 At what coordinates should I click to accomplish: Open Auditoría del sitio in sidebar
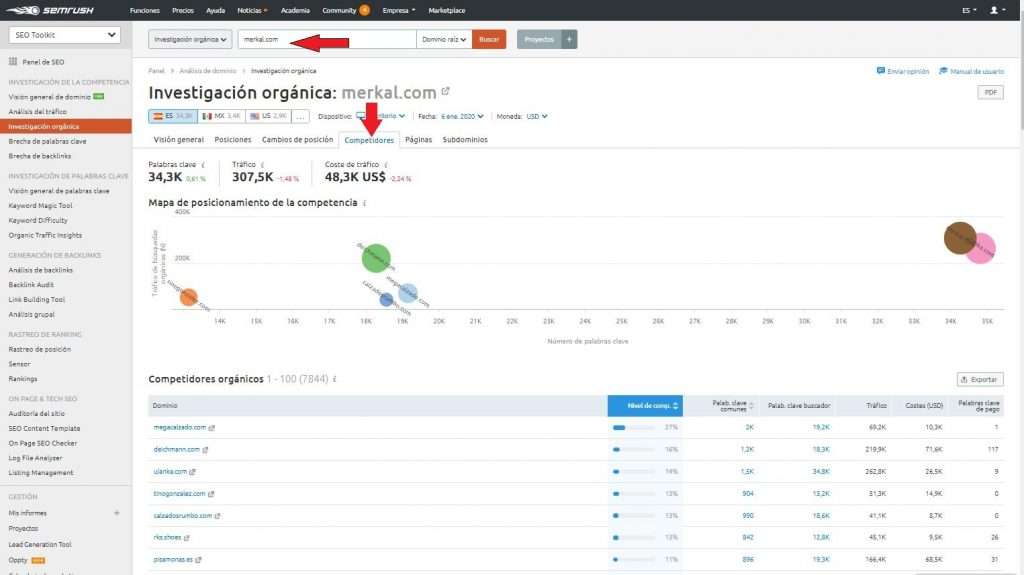coord(37,414)
